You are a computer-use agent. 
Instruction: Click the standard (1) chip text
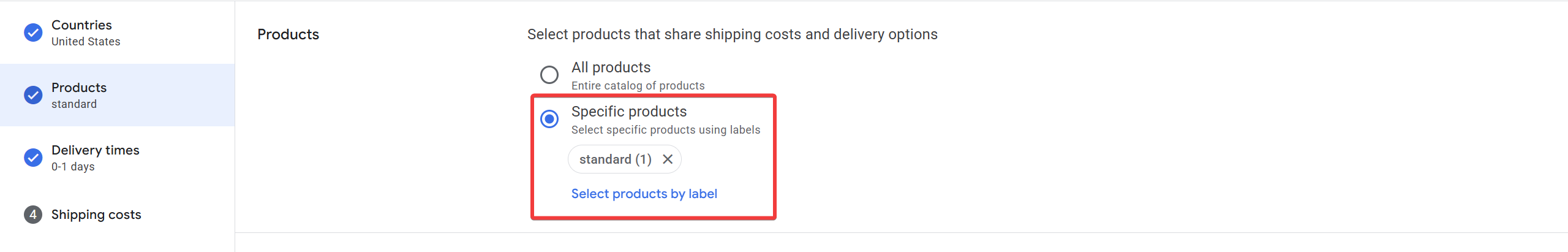pos(615,159)
